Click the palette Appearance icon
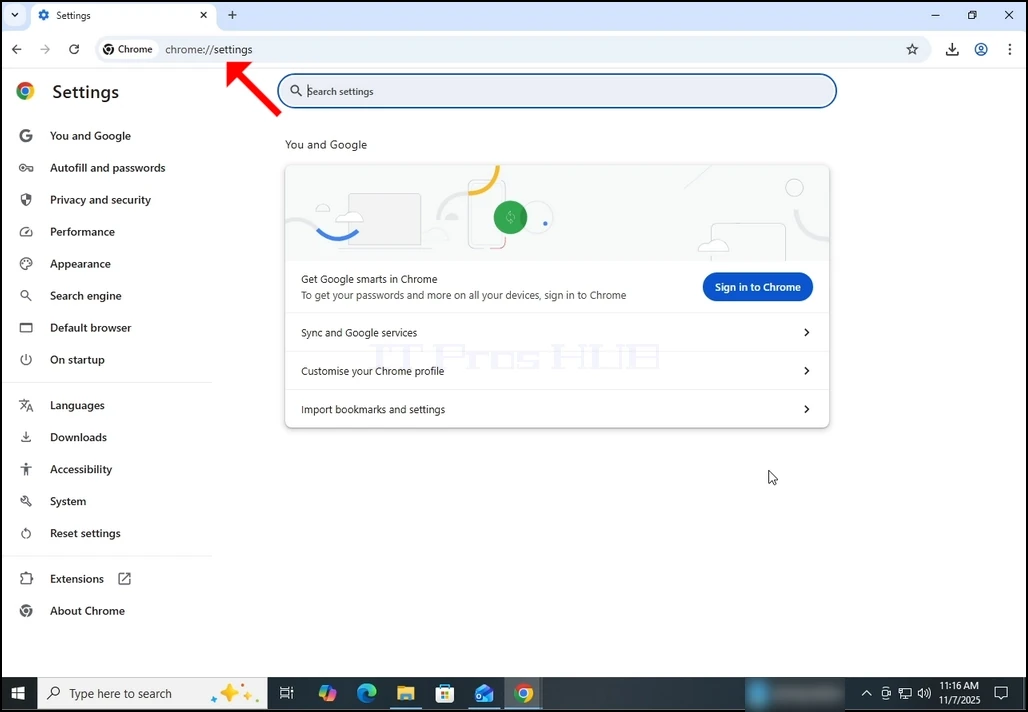 (x=26, y=264)
